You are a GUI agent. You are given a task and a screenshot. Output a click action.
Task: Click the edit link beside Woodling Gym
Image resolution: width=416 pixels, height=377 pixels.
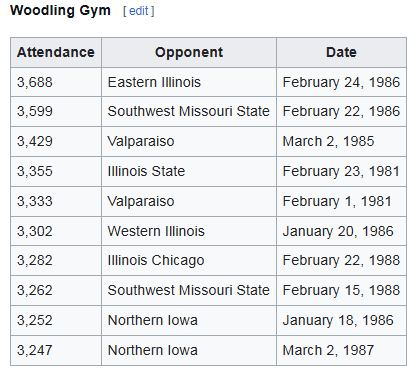pos(138,11)
